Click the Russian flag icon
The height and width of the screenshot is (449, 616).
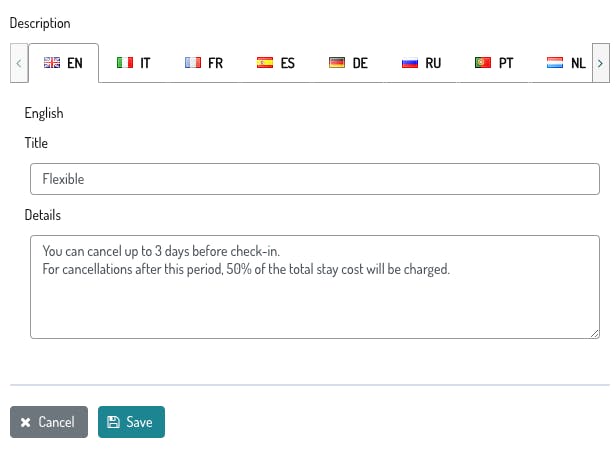(410, 63)
